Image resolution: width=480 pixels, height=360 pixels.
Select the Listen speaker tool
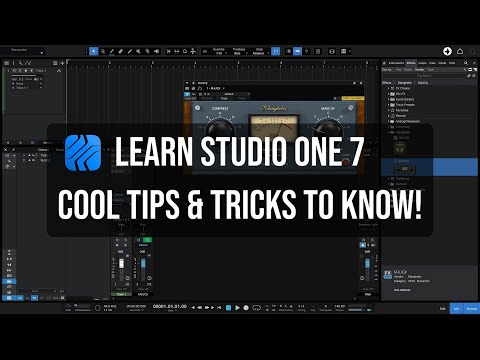[x=157, y=51]
